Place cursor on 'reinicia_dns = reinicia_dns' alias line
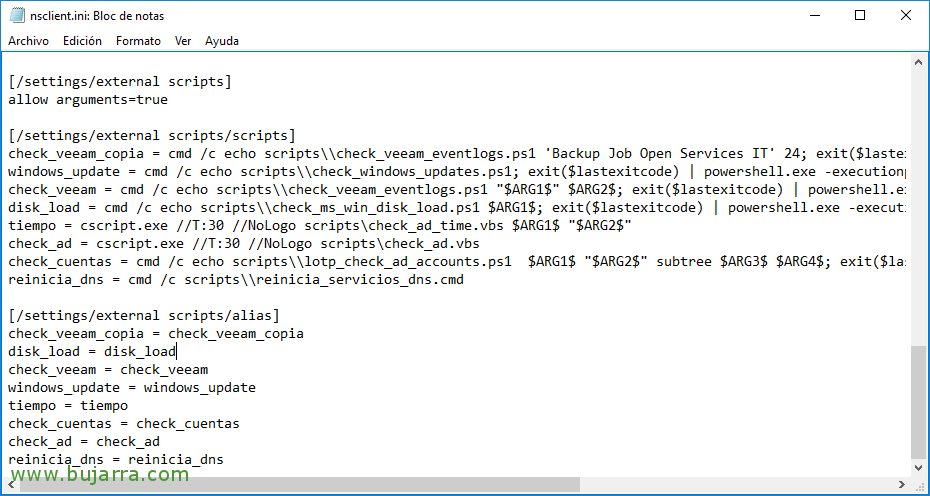The width and height of the screenshot is (930, 496). point(116,460)
